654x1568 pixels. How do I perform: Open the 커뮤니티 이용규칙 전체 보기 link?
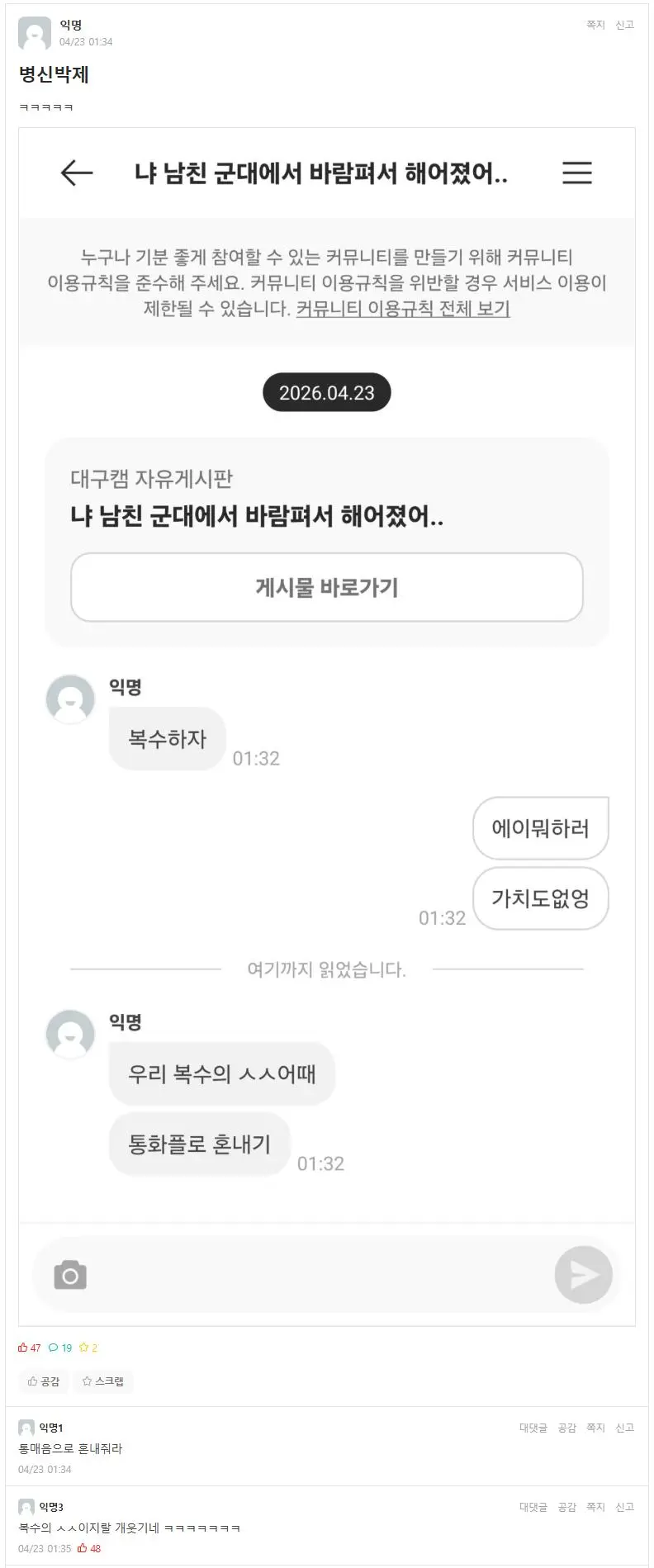pyautogui.click(x=403, y=310)
